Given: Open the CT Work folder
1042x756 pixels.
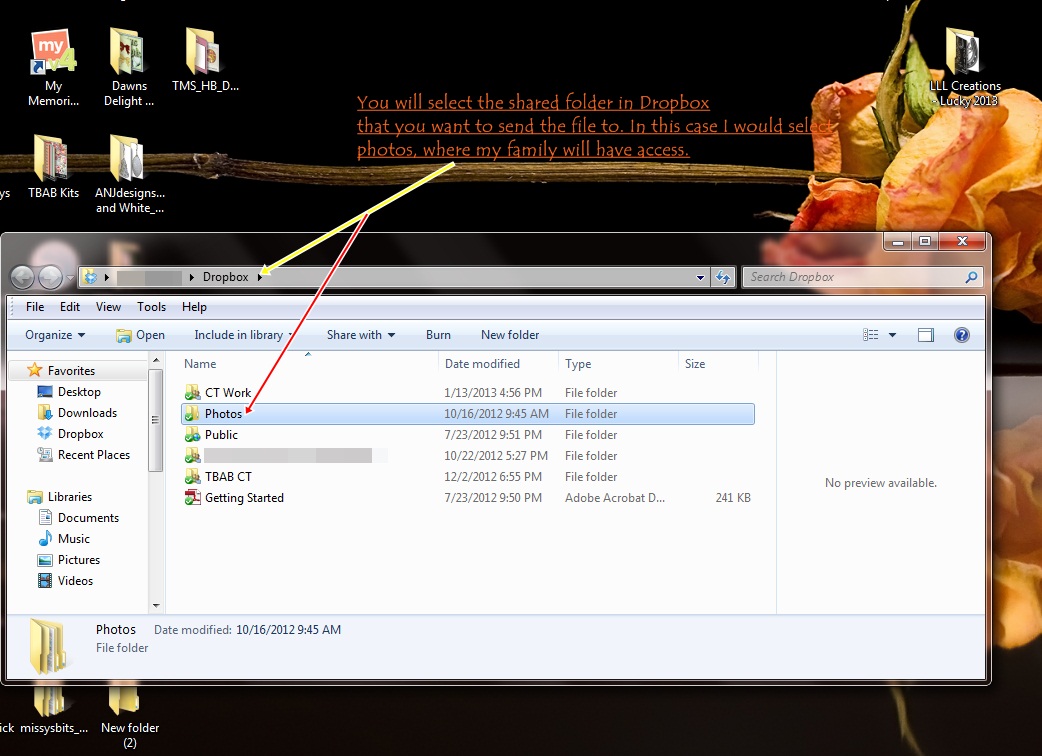Looking at the screenshot, I should pyautogui.click(x=228, y=393).
